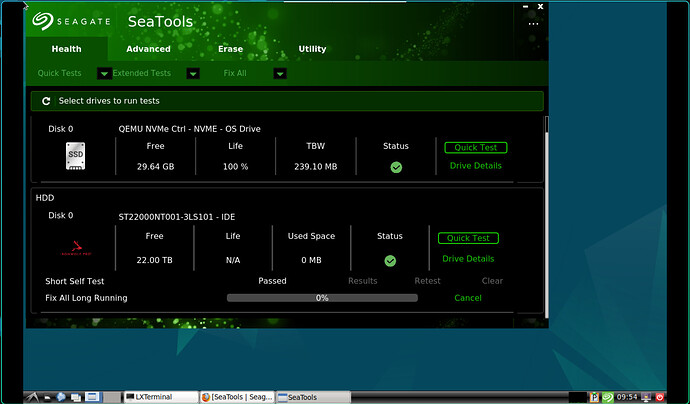Click the 'ST22000NT001-3LS101 - IDE' drive name
Screen dimensions: 690x404
click(x=177, y=217)
